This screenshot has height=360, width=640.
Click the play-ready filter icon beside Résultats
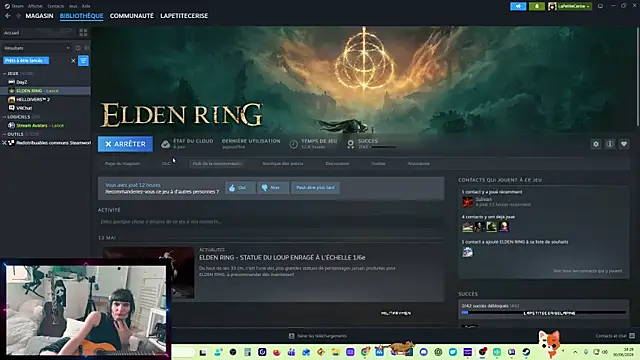(x=86, y=48)
